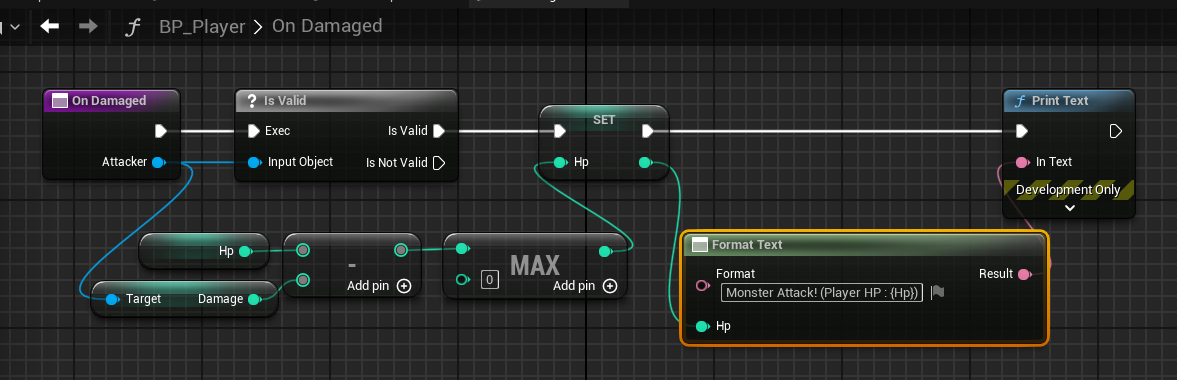Click Add pin on the MAX node
Viewport: 1177px width, 380px height.
pos(585,285)
